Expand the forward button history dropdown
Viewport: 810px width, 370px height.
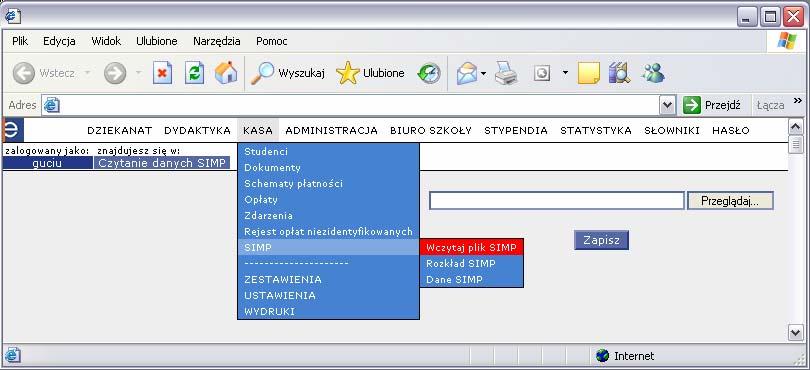[x=138, y=73]
